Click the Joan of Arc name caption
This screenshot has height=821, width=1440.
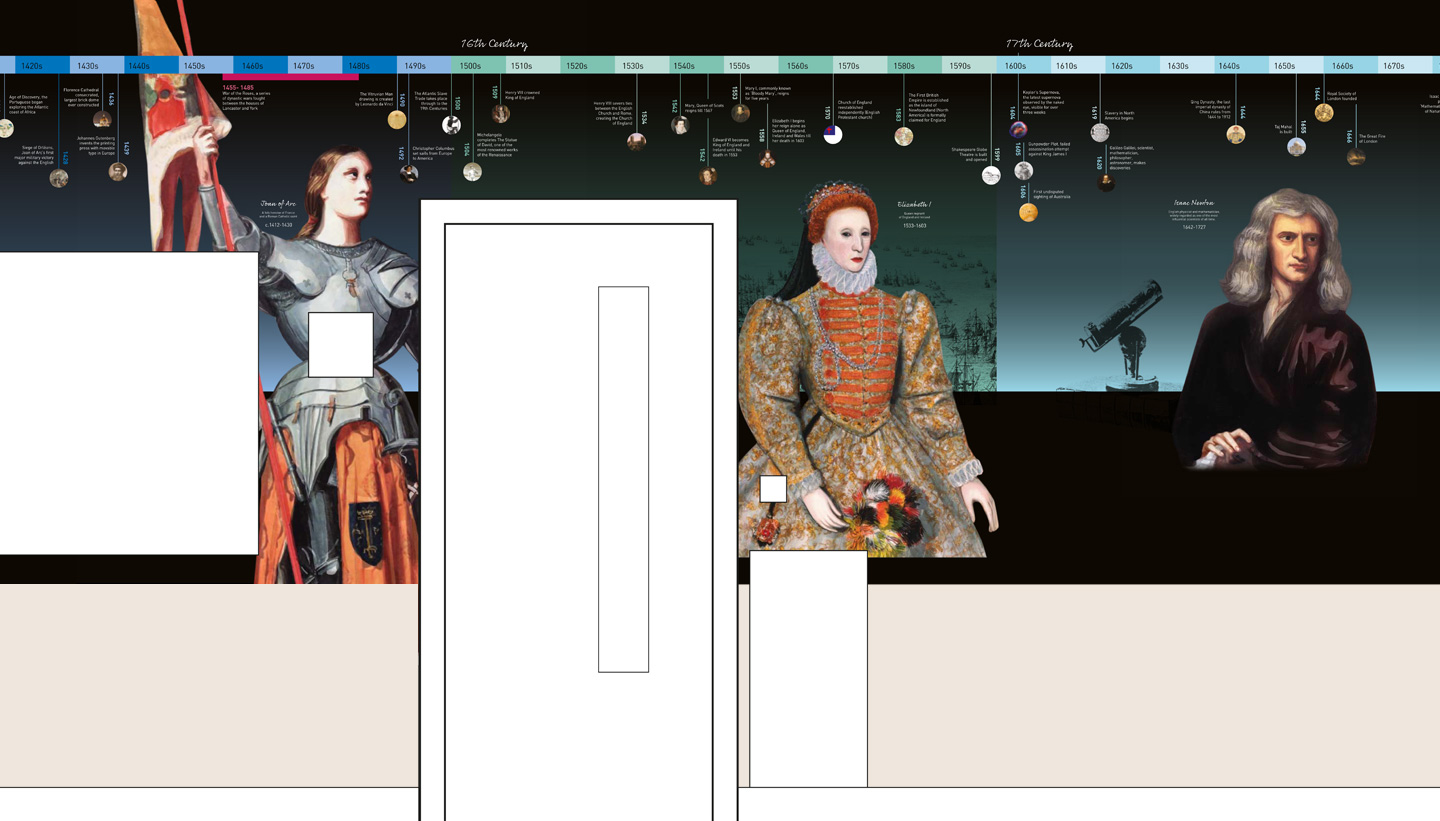point(278,204)
